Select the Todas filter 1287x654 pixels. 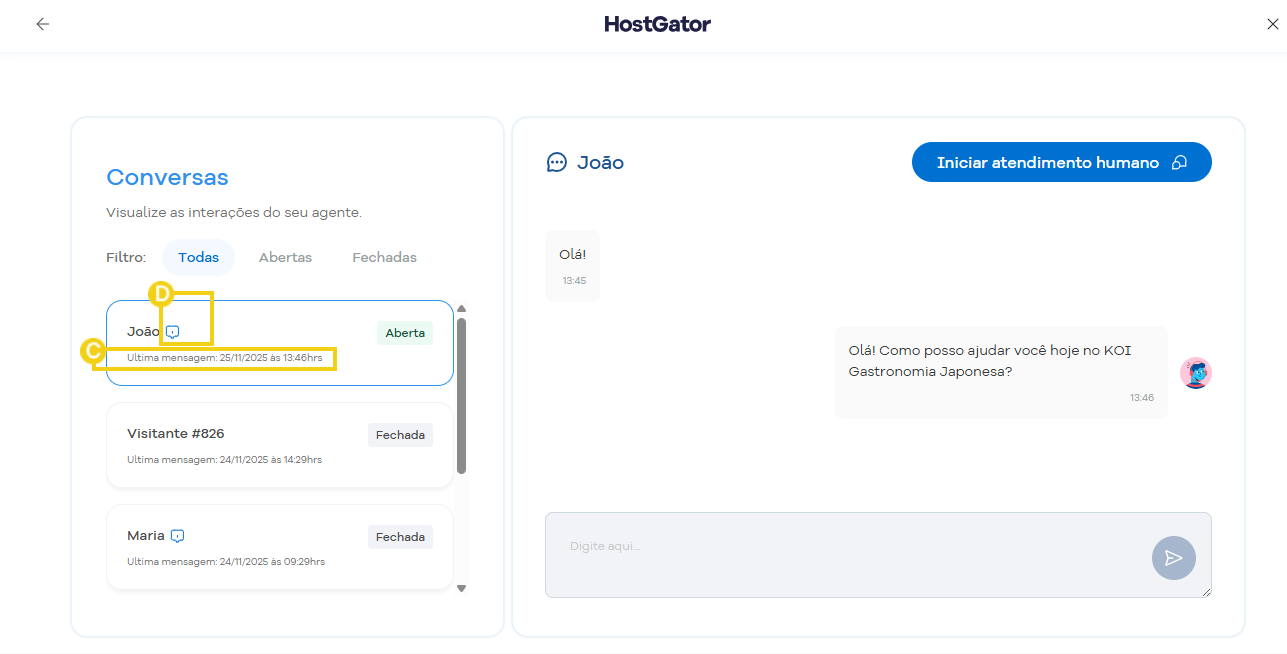pyautogui.click(x=198, y=257)
